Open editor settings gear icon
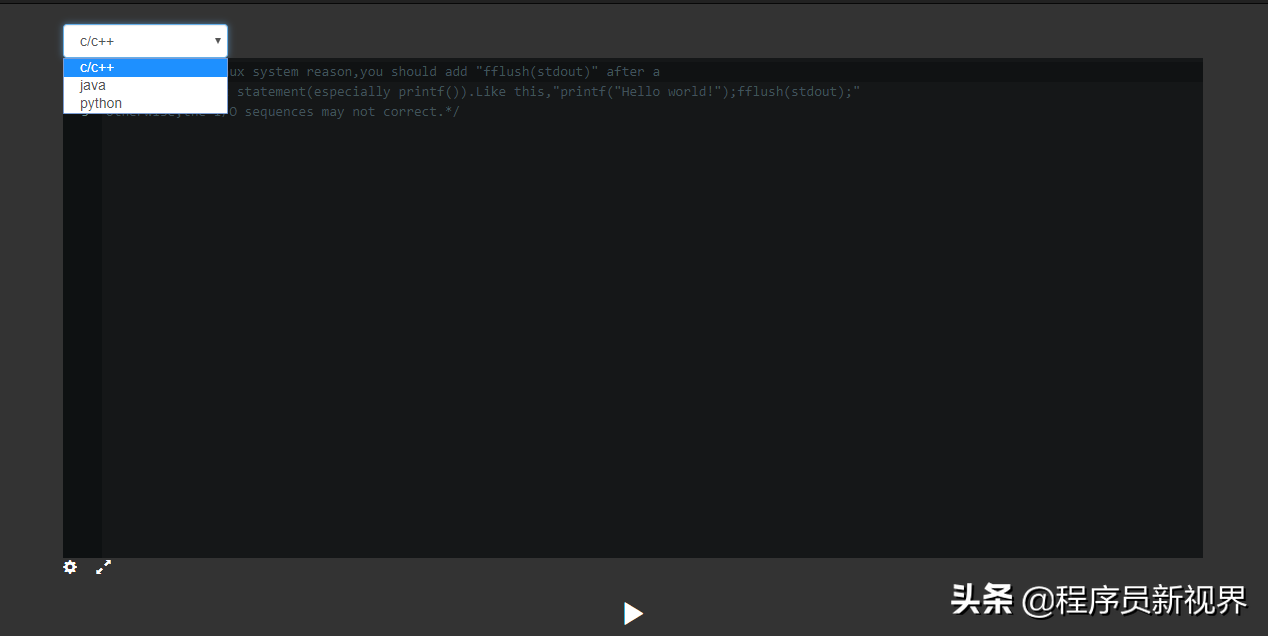This screenshot has width=1268, height=636. coord(70,567)
